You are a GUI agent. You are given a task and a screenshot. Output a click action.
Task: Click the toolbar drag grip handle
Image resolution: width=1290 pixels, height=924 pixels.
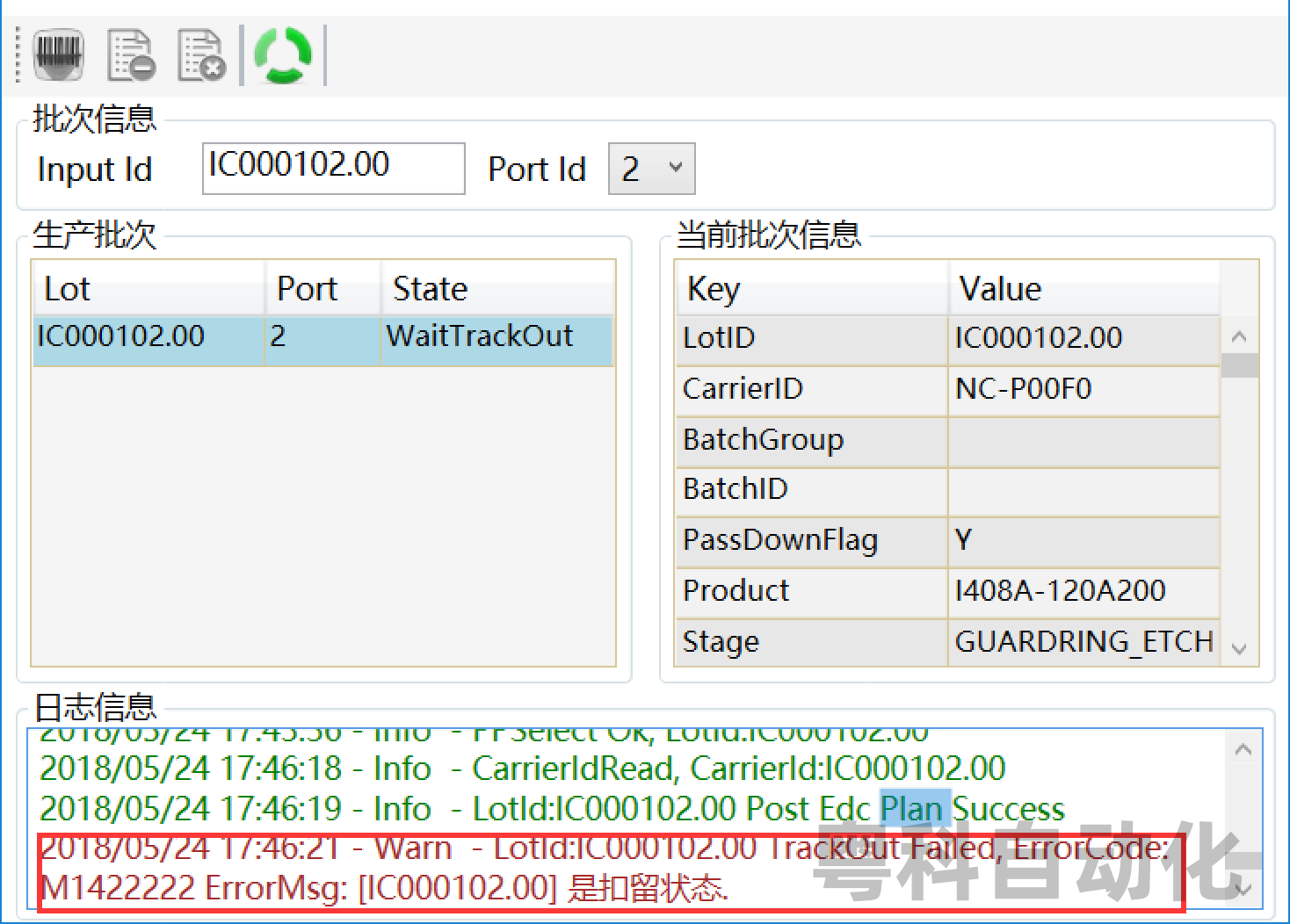click(x=19, y=55)
